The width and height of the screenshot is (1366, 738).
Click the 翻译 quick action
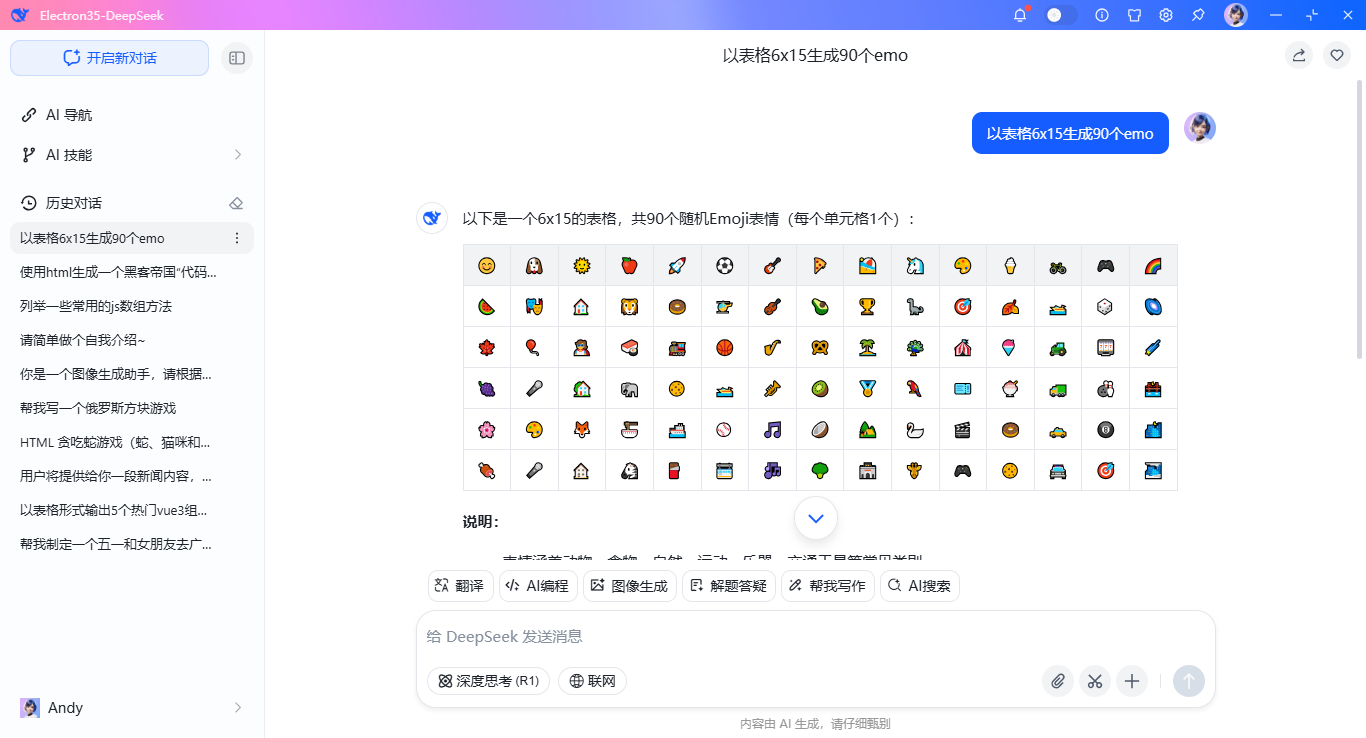[x=460, y=586]
